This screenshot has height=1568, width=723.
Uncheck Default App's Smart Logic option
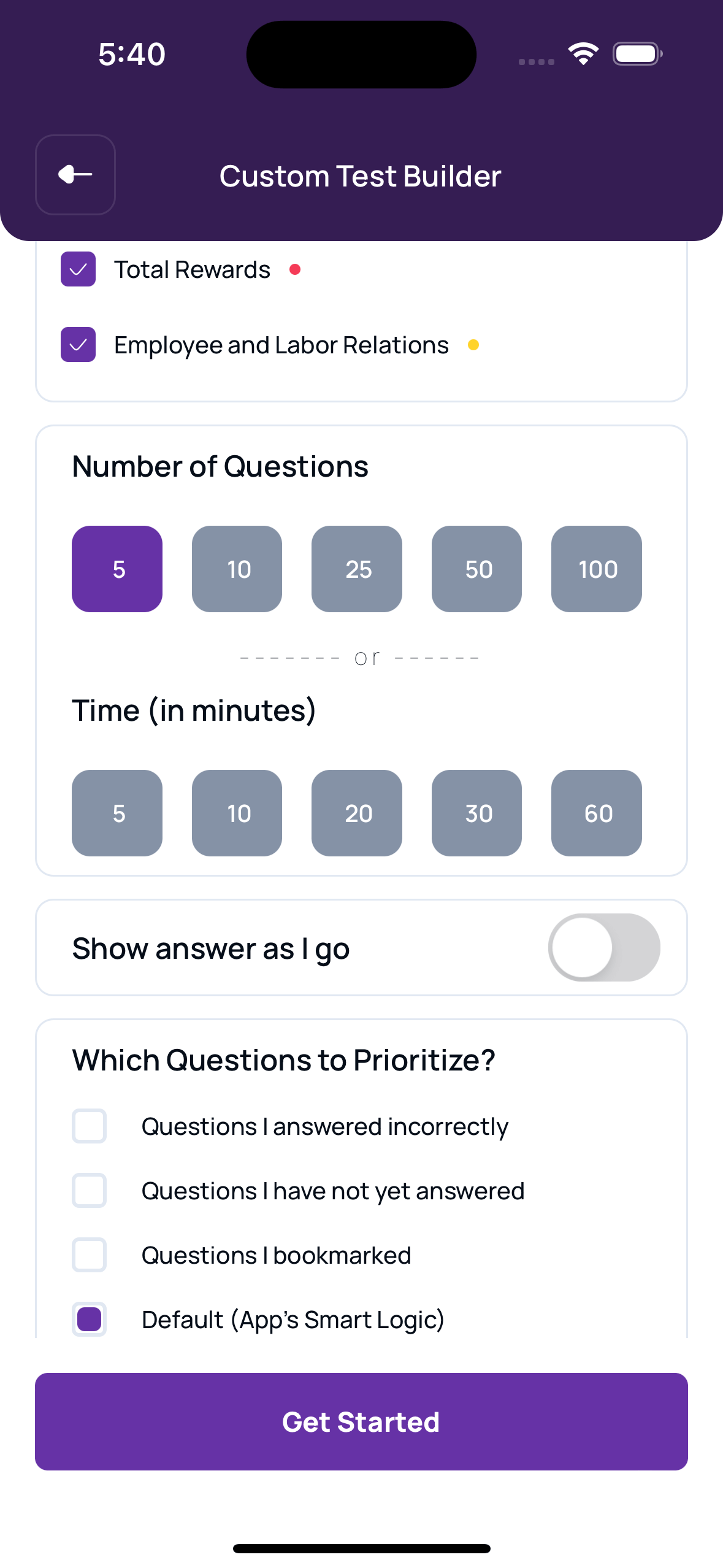pyautogui.click(x=90, y=1319)
